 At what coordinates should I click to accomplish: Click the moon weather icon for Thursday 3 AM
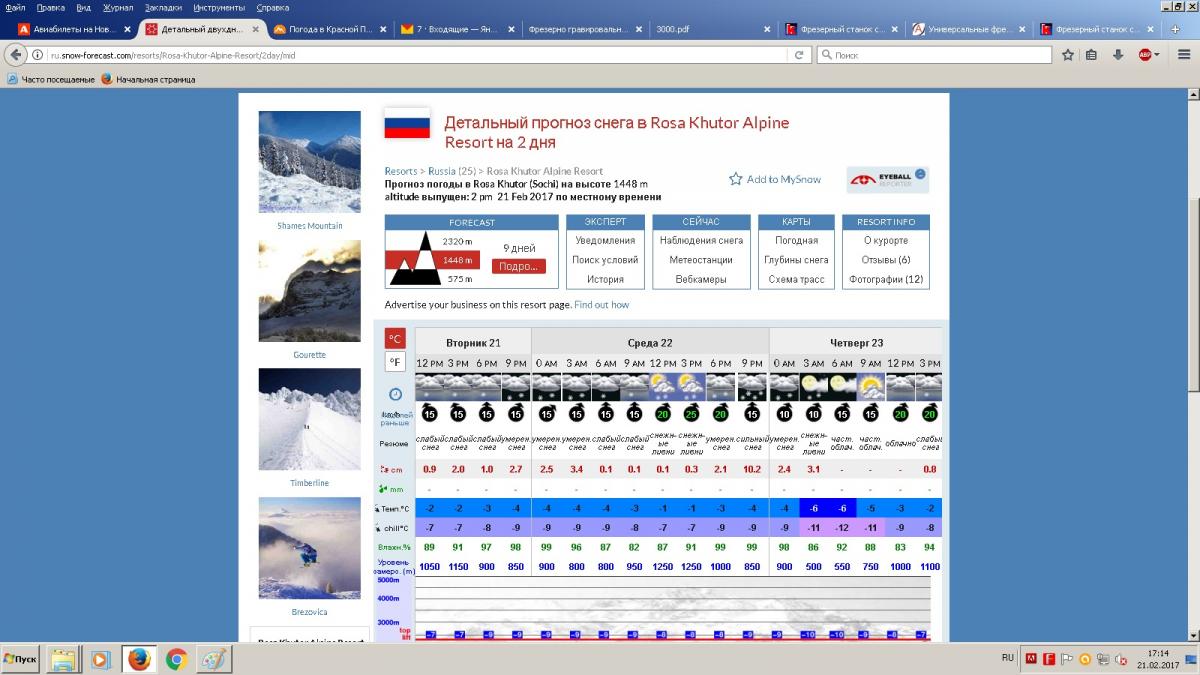pos(813,387)
